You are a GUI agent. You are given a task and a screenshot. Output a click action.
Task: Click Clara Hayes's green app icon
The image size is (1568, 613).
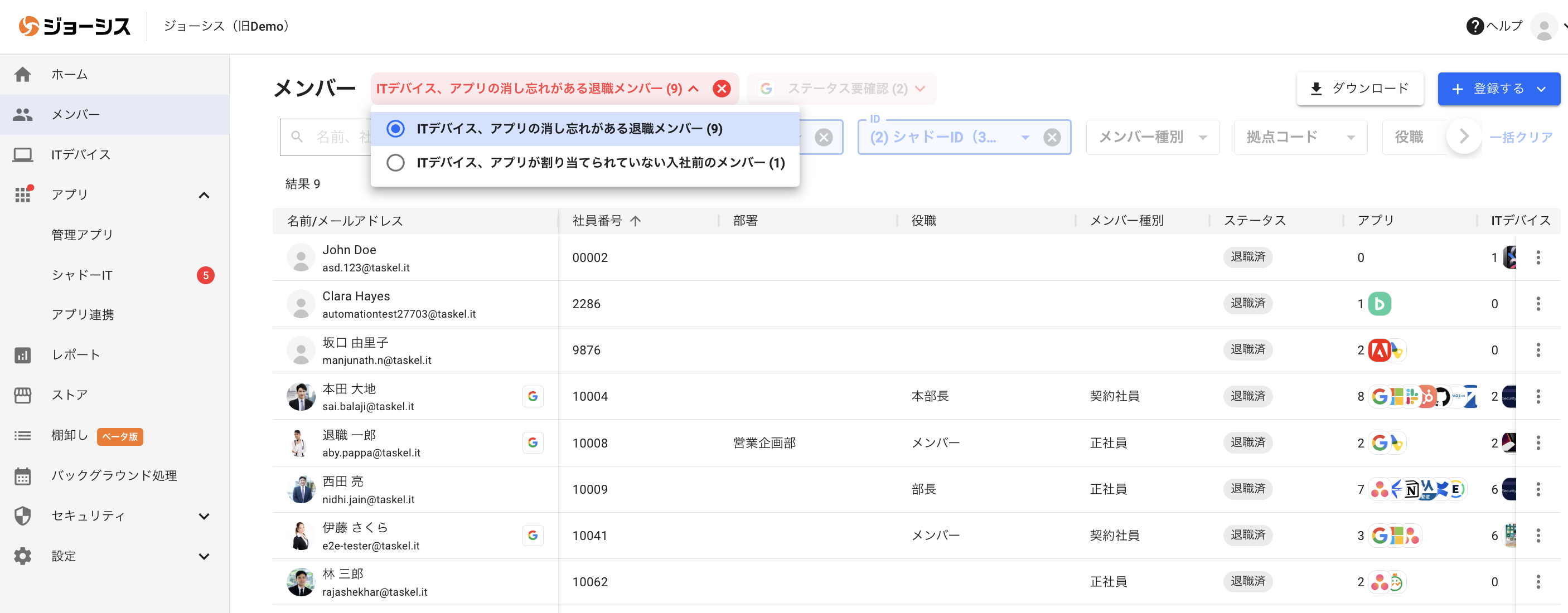1380,304
